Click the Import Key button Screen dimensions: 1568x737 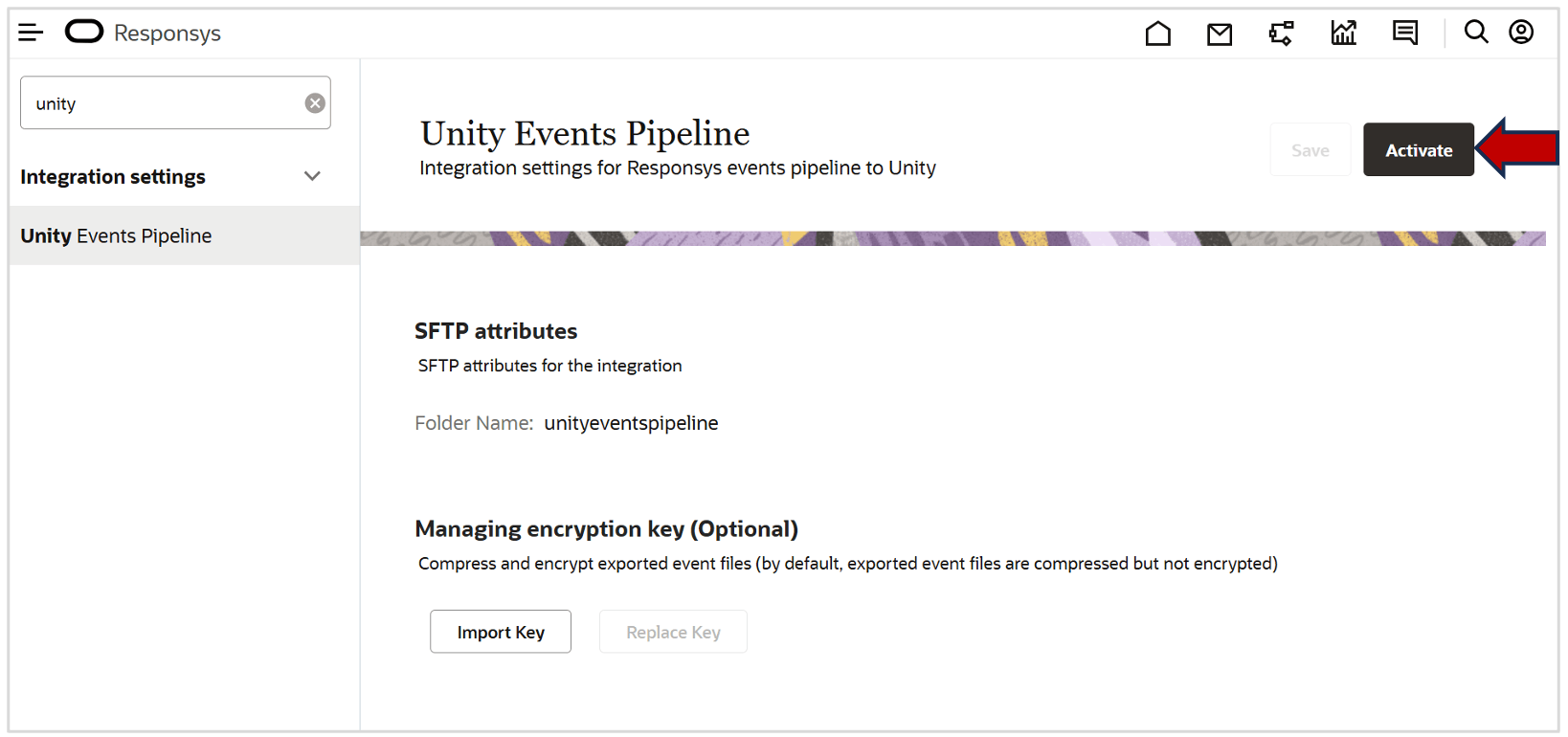(500, 632)
